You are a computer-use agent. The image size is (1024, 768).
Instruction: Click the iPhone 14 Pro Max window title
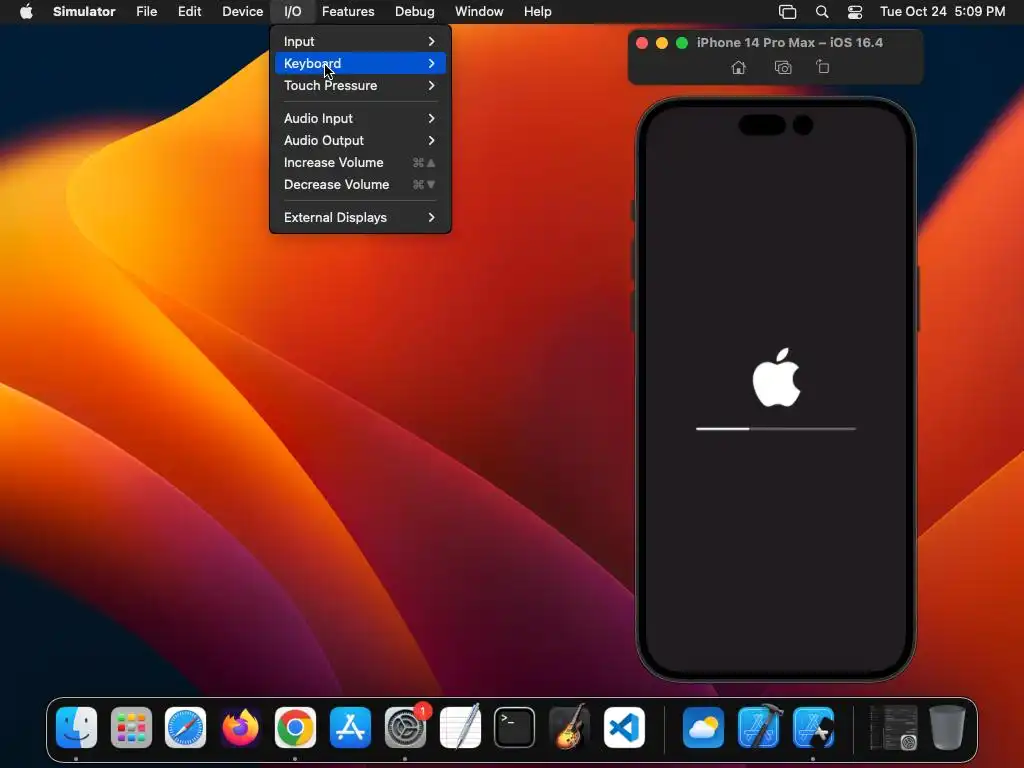click(790, 42)
